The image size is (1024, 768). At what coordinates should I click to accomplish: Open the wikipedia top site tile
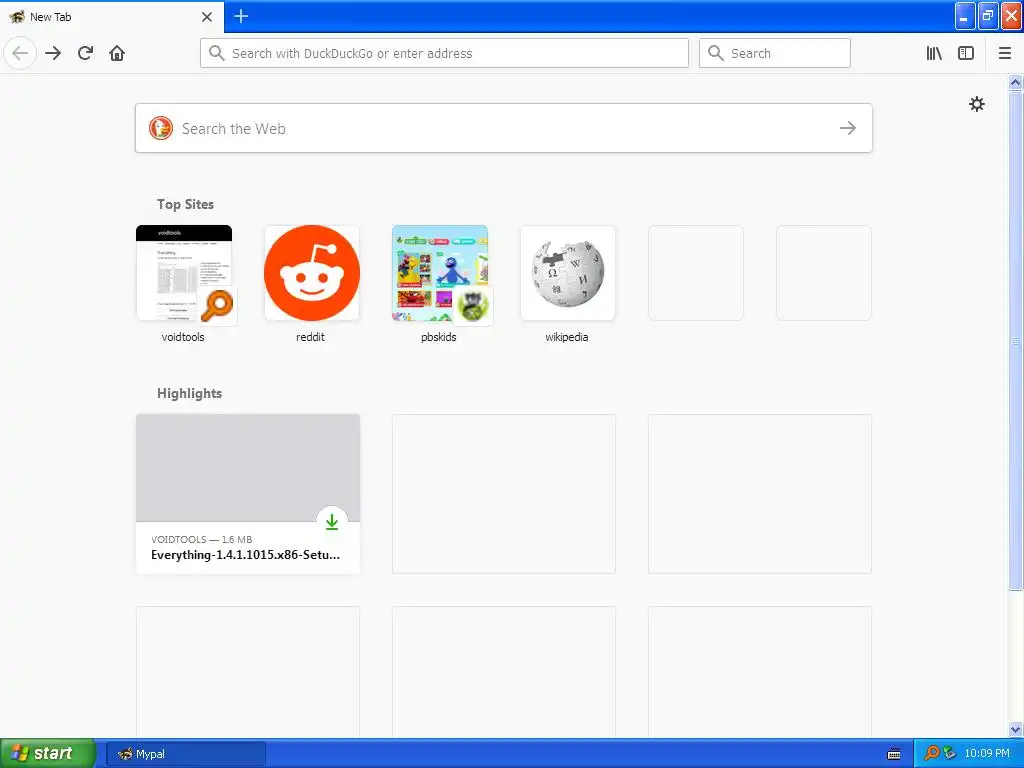[x=568, y=273]
